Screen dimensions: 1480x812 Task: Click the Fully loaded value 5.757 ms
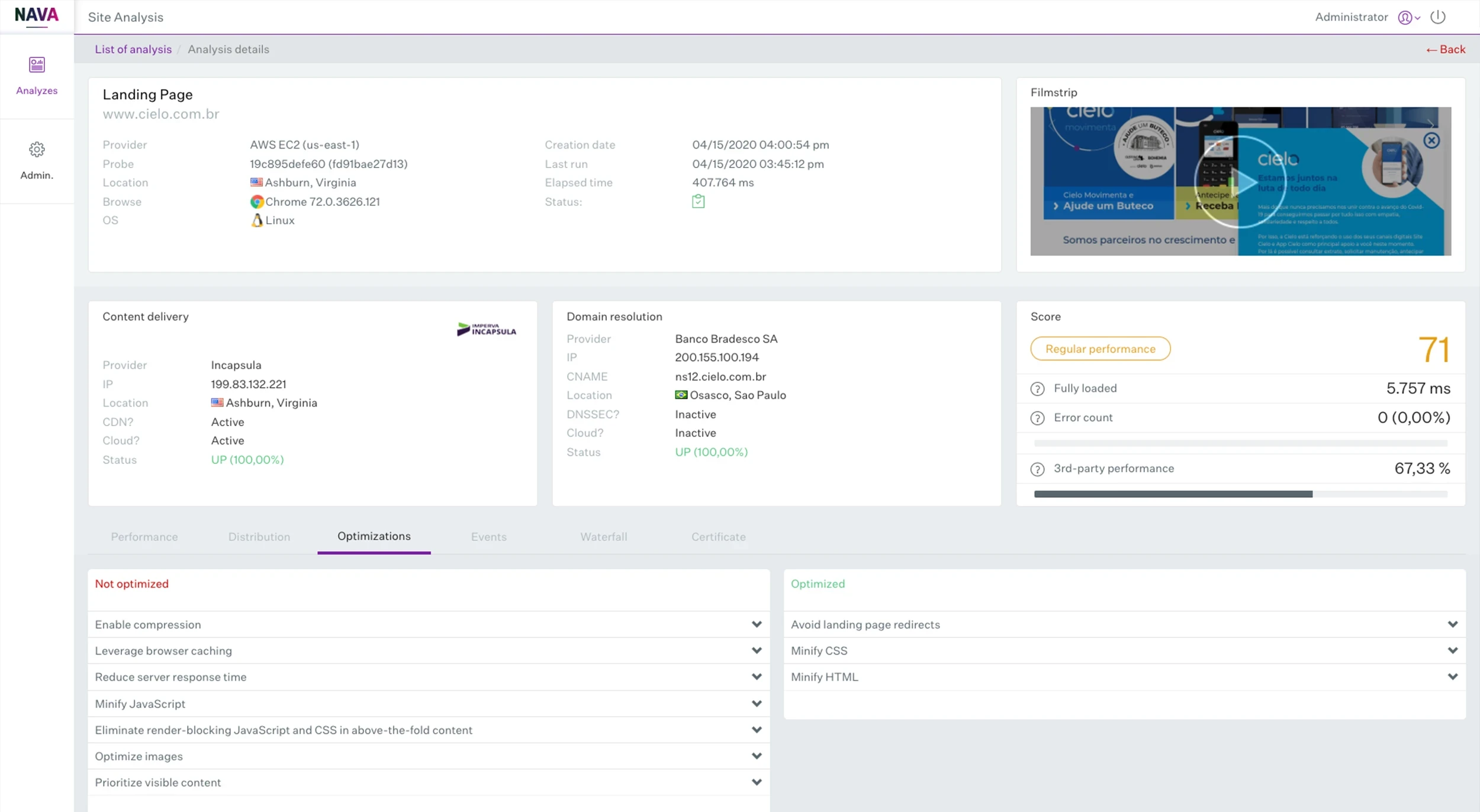(1418, 388)
